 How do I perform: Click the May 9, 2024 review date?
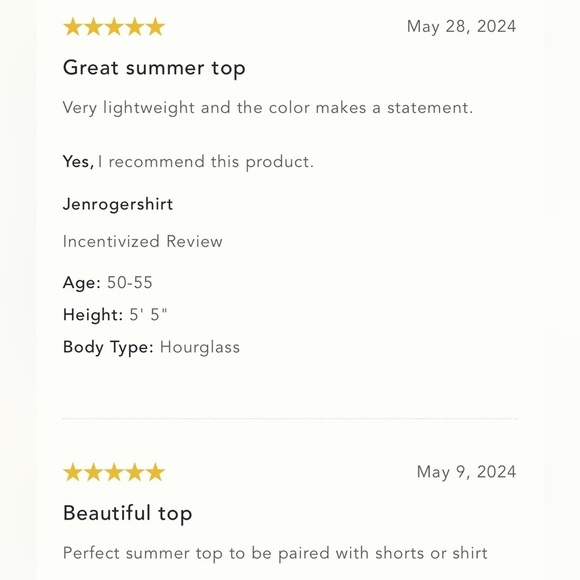(466, 472)
